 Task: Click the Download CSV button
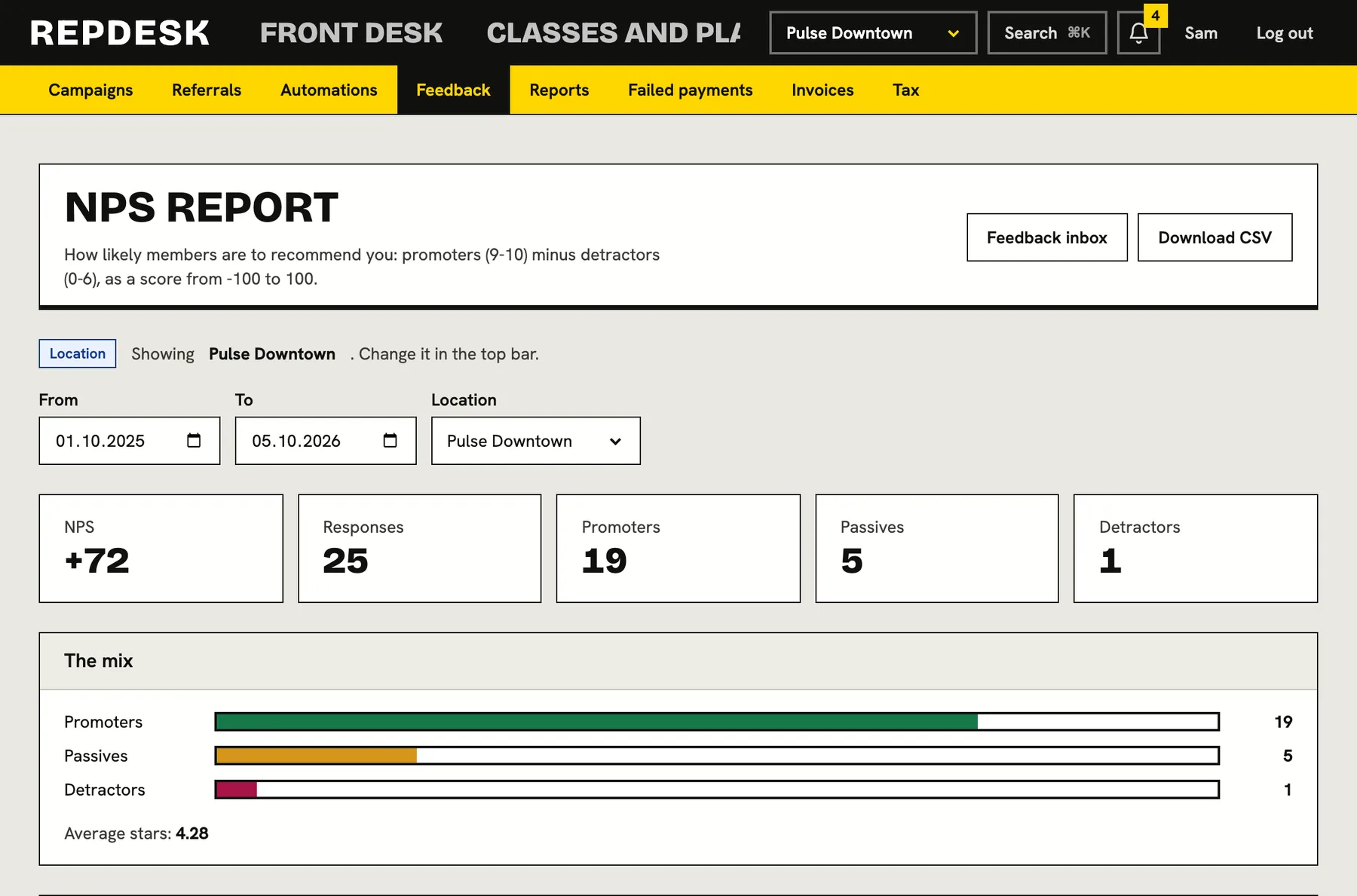pos(1215,237)
